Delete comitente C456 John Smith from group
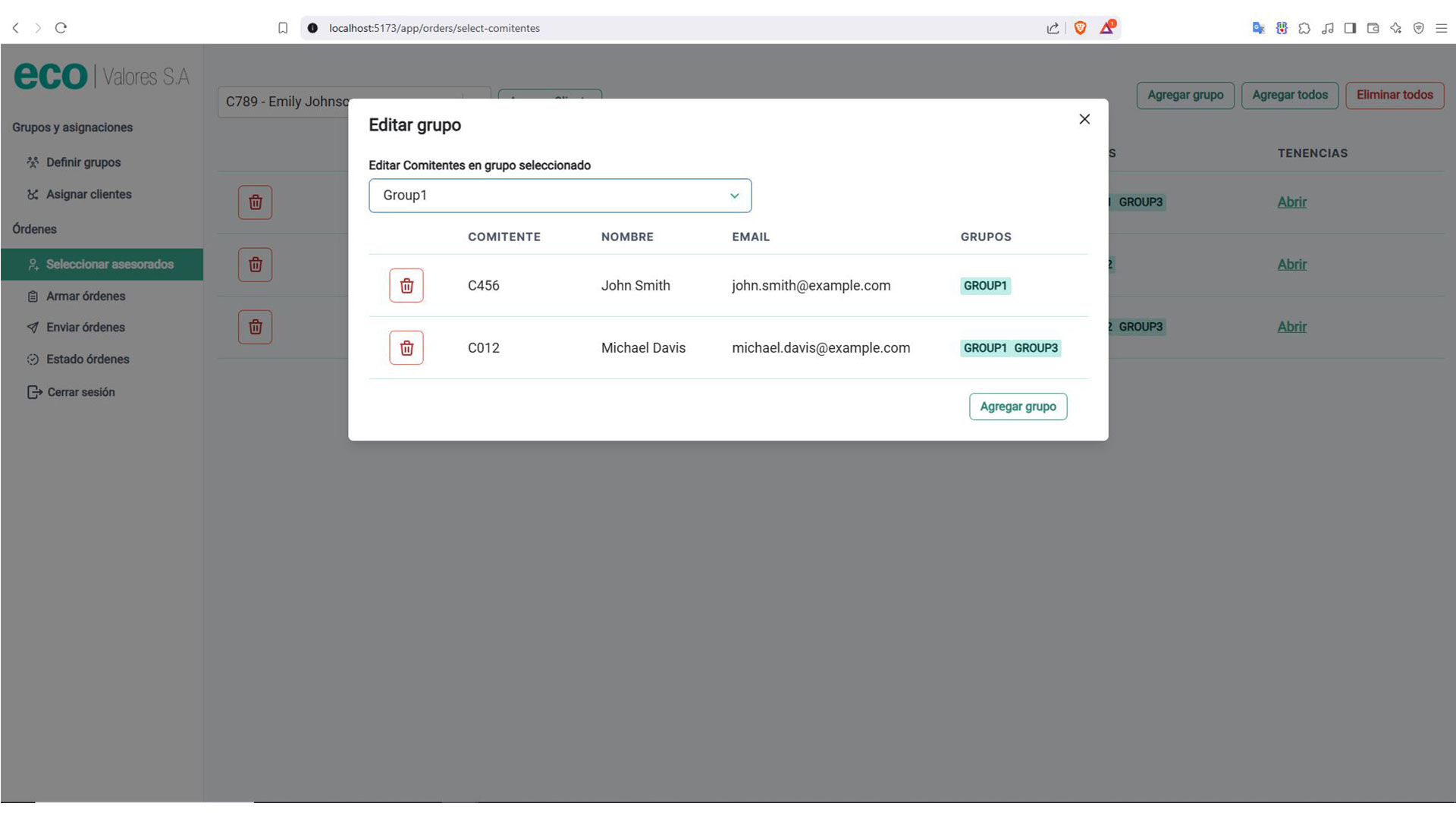 406,286
